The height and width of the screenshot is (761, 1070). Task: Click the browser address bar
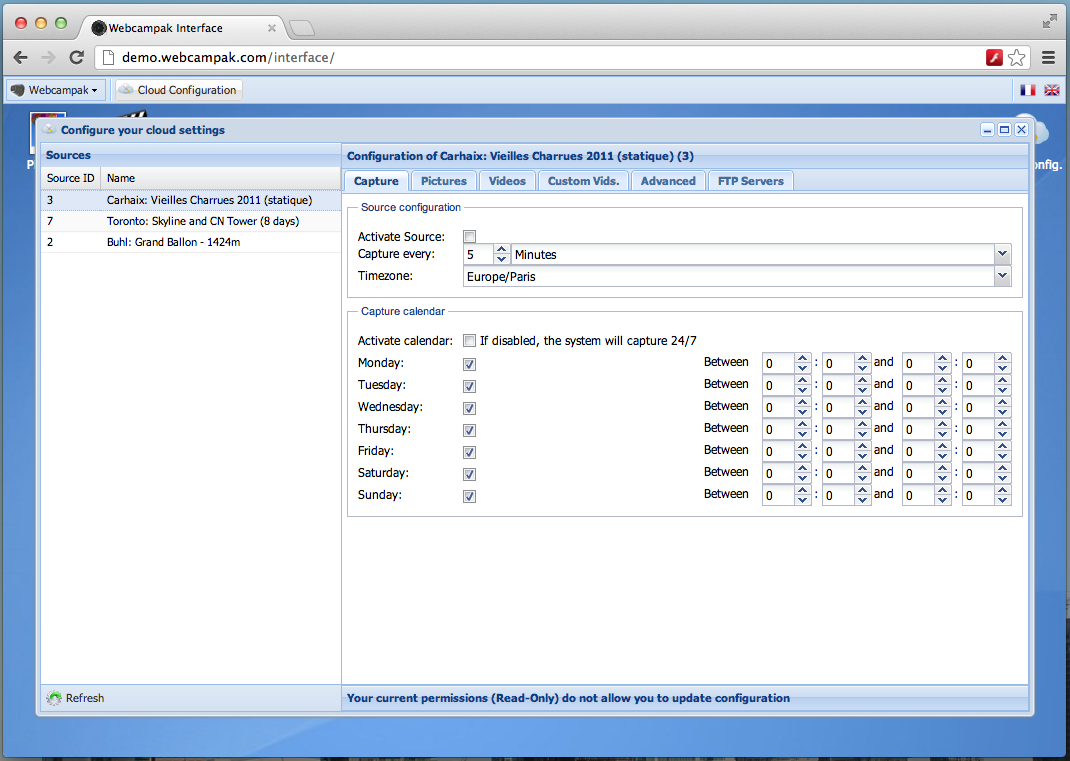[539, 57]
